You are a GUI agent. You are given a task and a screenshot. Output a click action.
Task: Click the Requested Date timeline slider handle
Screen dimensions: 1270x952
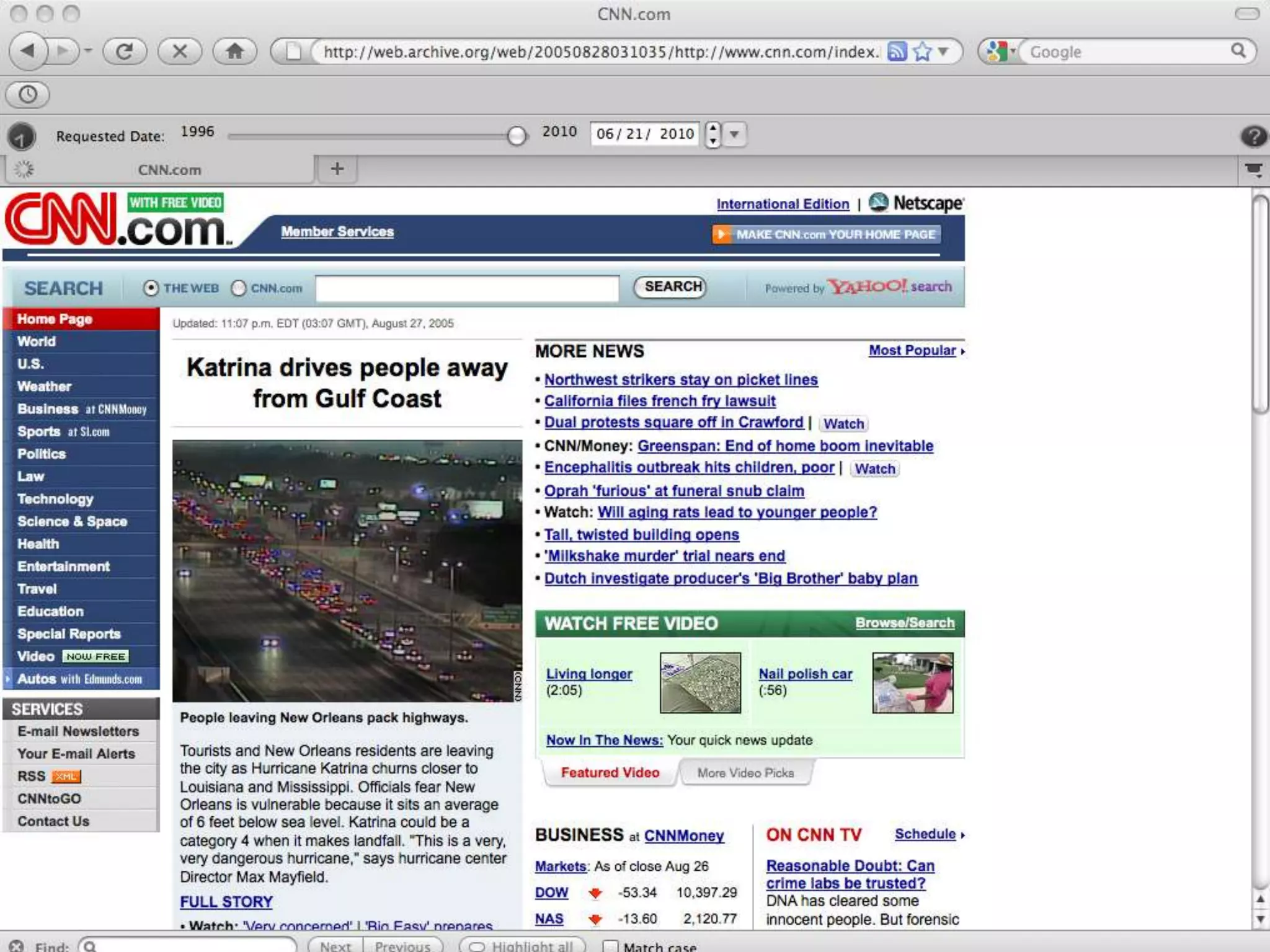pyautogui.click(x=516, y=134)
